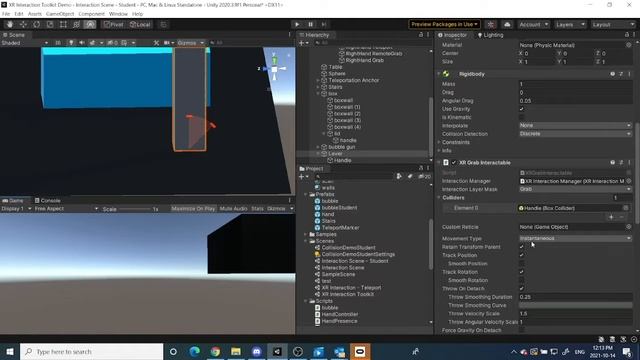Open Custom Reticle object picker
640x360 pixels.
(x=629, y=227)
